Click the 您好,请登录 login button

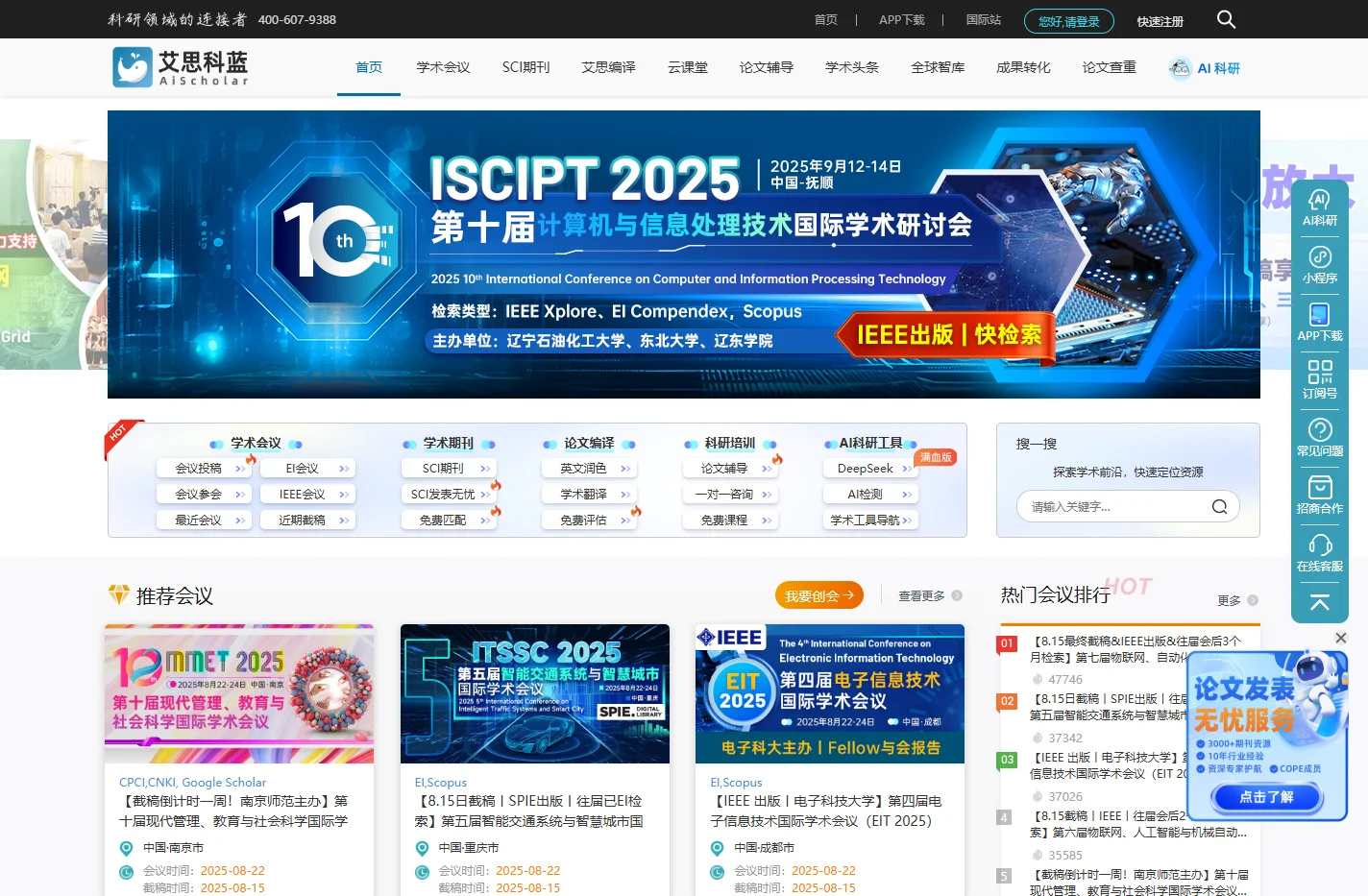tap(1069, 21)
